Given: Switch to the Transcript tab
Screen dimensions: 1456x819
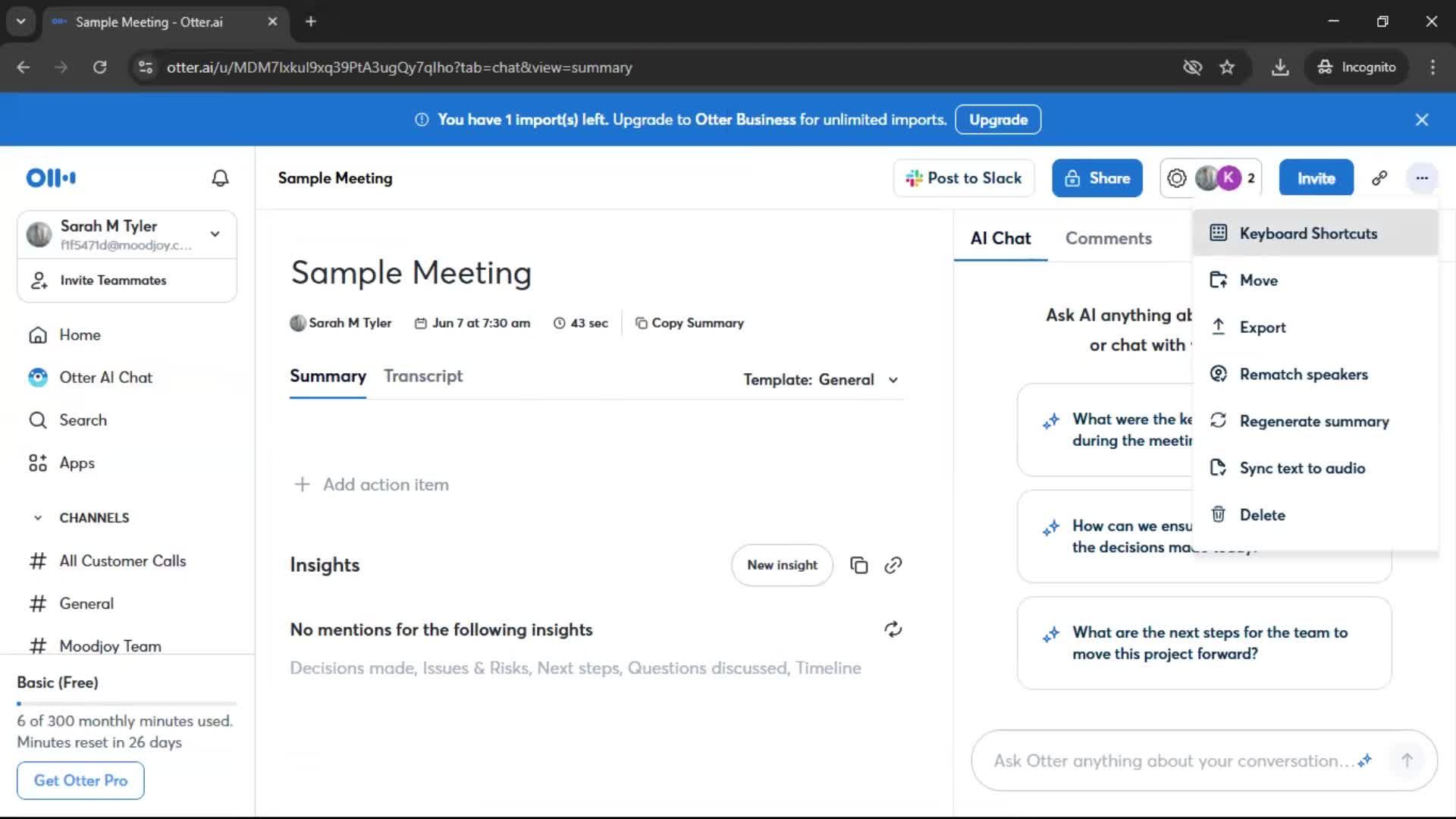Looking at the screenshot, I should click(x=423, y=377).
